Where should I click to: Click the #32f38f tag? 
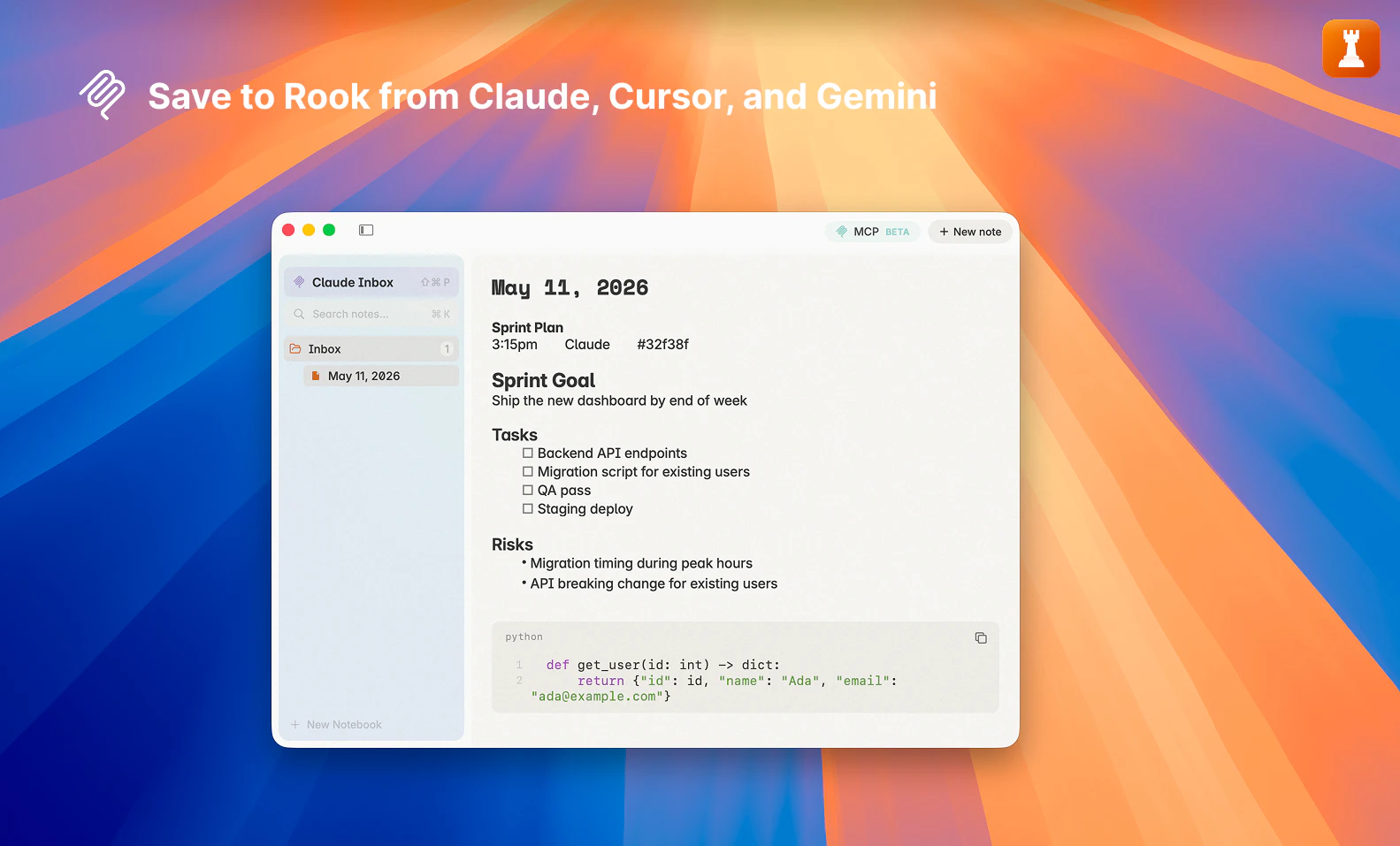(x=662, y=345)
